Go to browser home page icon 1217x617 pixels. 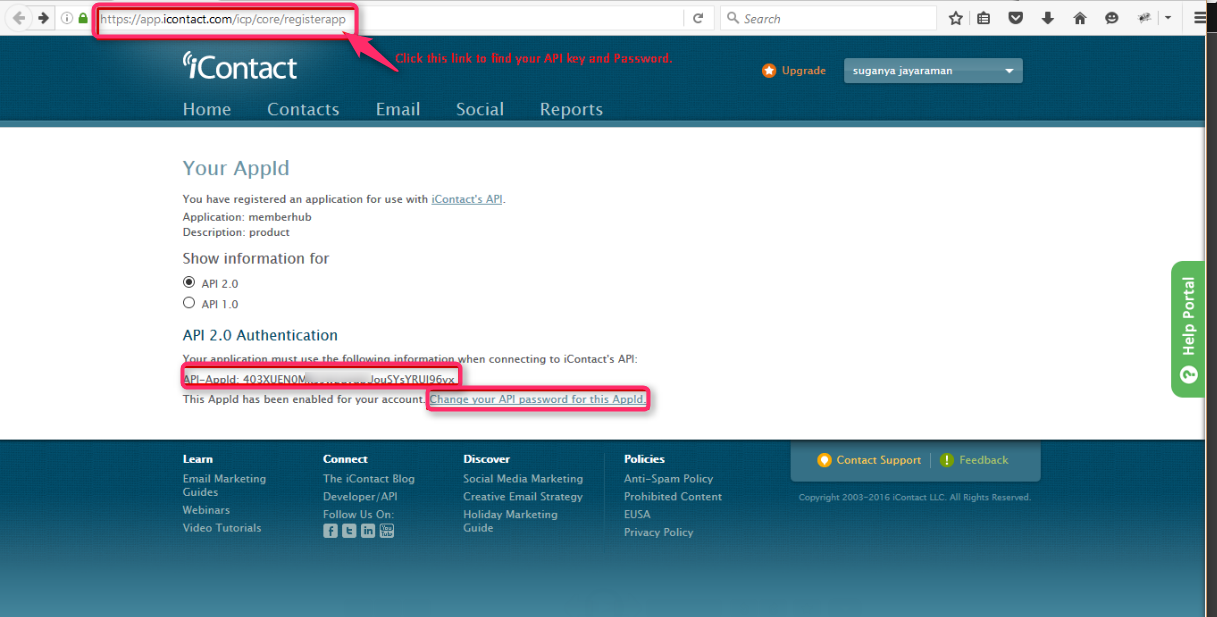[x=1079, y=18]
